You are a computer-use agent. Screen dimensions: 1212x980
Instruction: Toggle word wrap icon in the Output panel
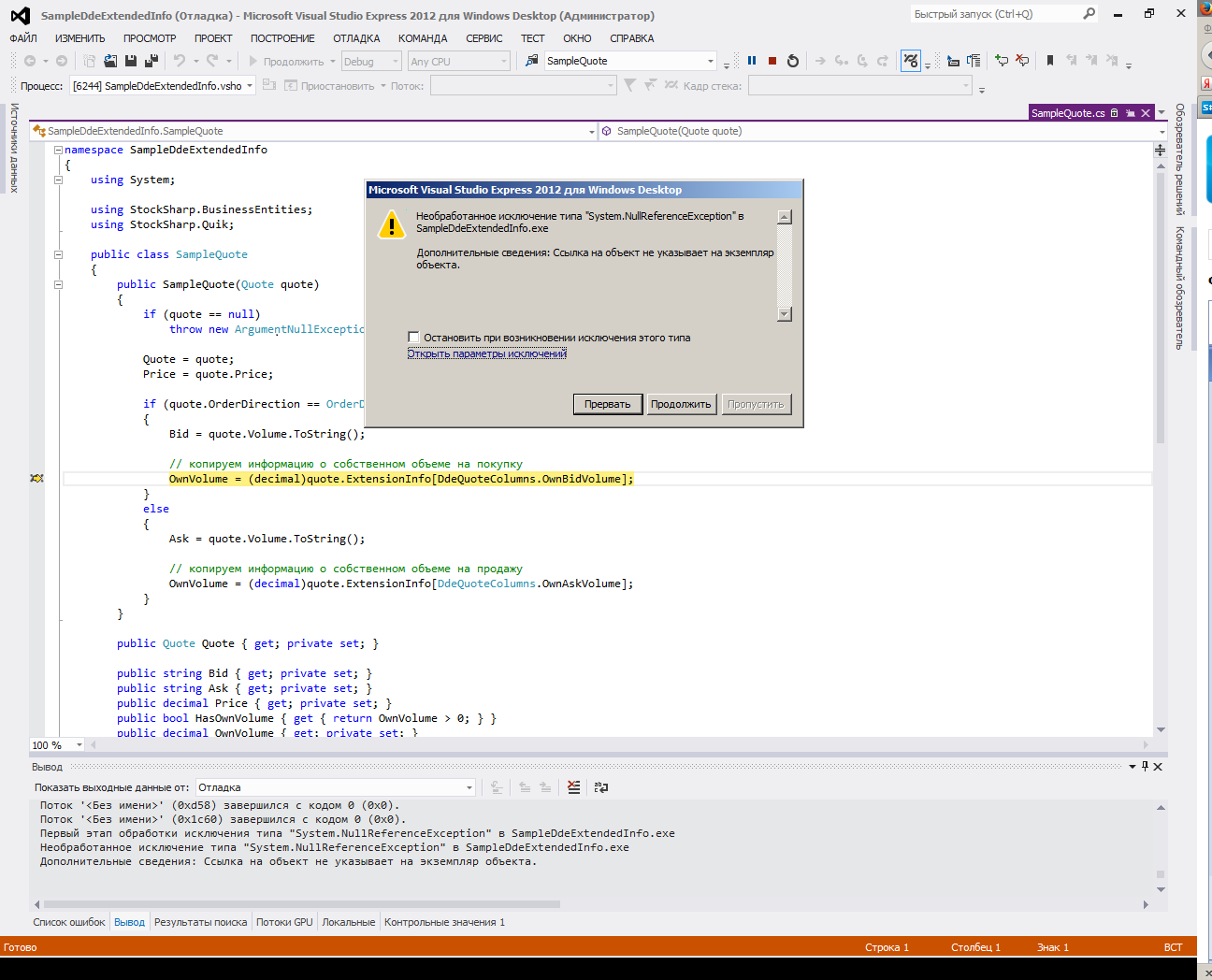tap(601, 787)
